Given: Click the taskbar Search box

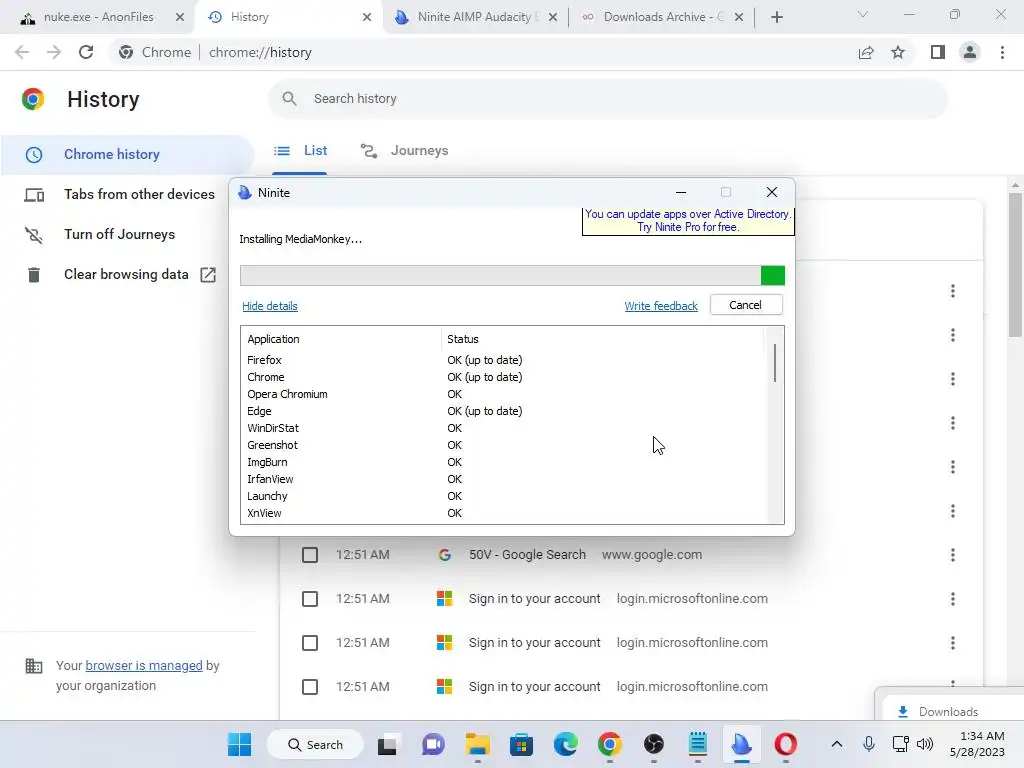Looking at the screenshot, I should click(315, 744).
